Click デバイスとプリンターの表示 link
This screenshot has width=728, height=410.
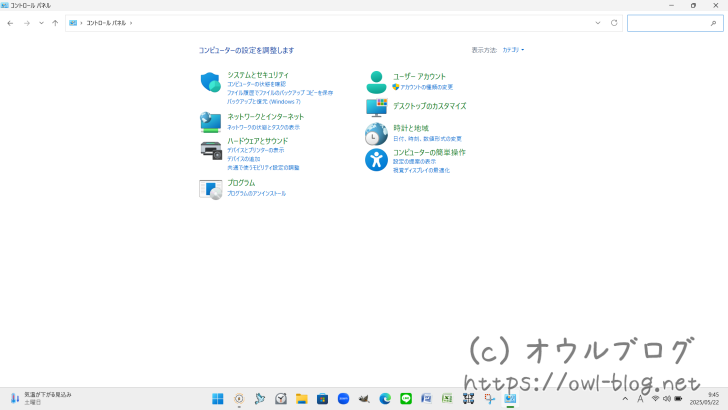(255, 150)
